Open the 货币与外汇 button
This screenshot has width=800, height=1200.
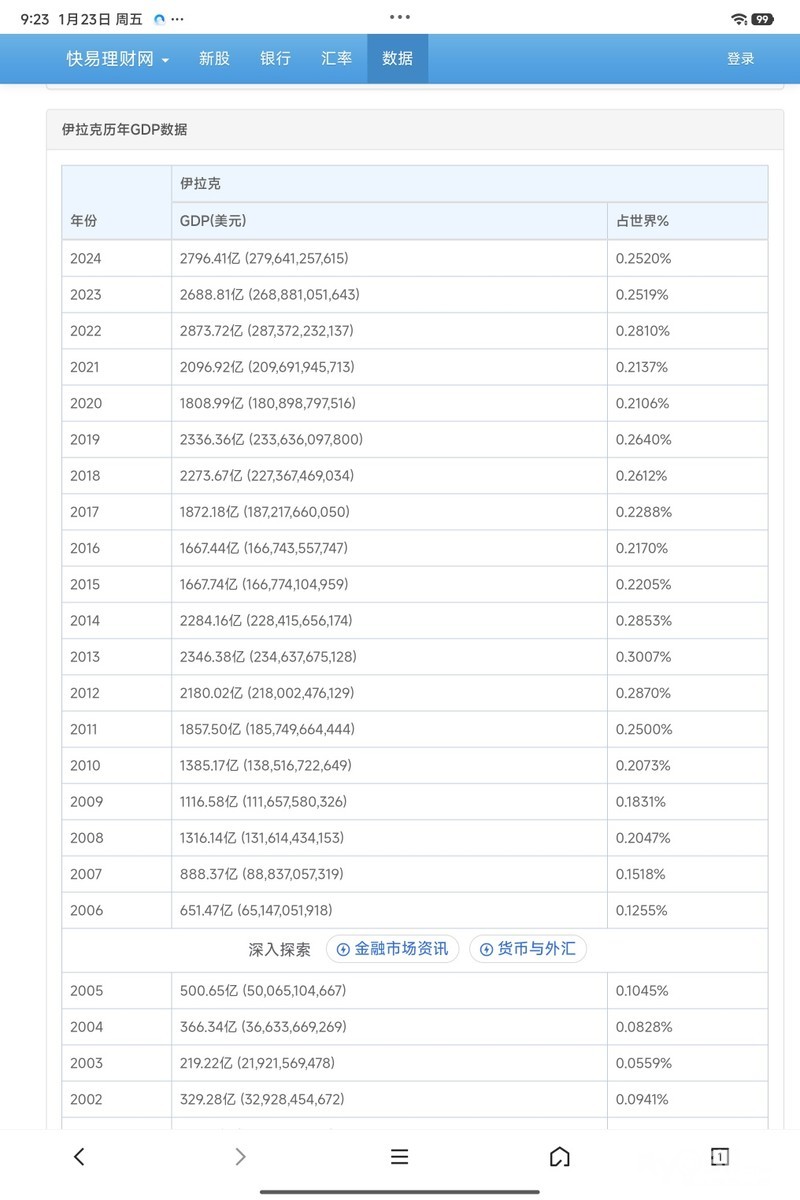coord(527,949)
